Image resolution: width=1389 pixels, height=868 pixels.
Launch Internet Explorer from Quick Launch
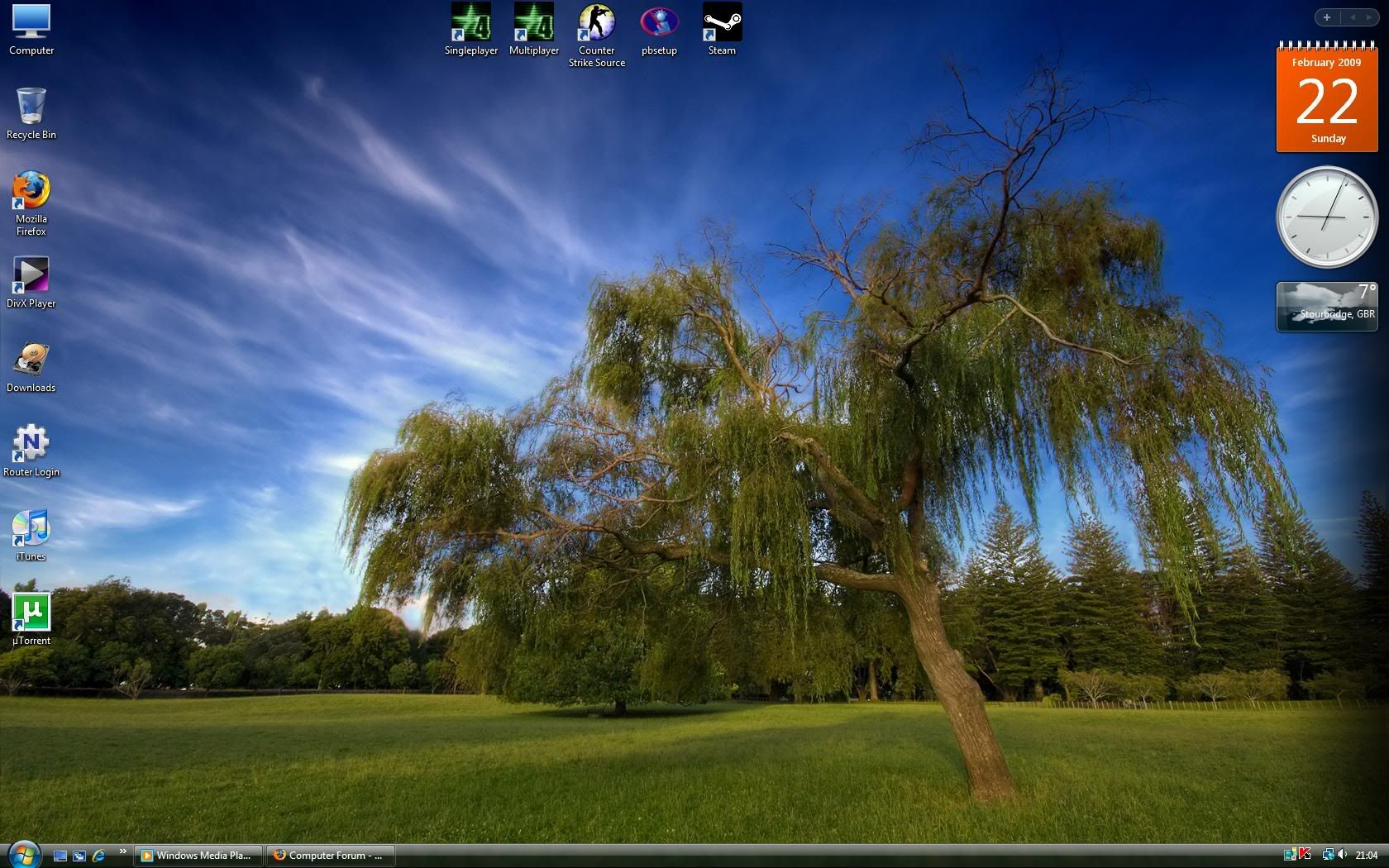pyautogui.click(x=98, y=856)
